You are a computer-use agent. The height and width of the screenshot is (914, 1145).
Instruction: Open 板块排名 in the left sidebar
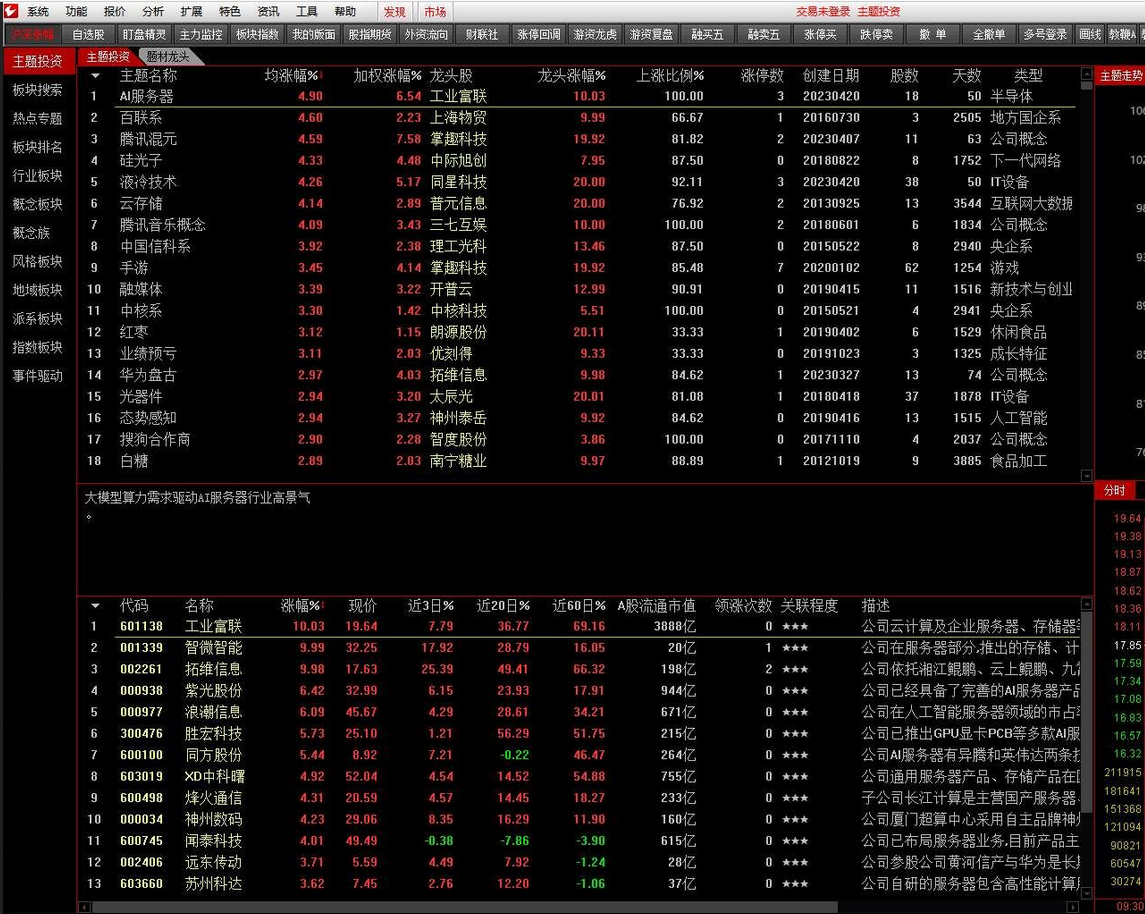pyautogui.click(x=38, y=147)
